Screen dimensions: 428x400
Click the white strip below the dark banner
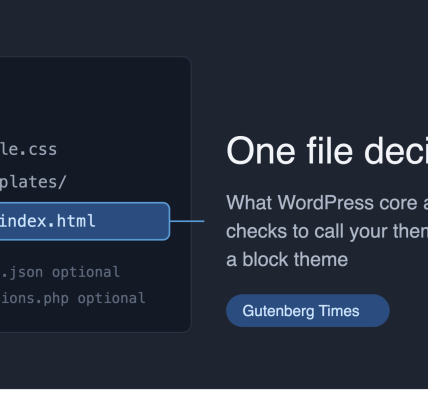[214, 394]
